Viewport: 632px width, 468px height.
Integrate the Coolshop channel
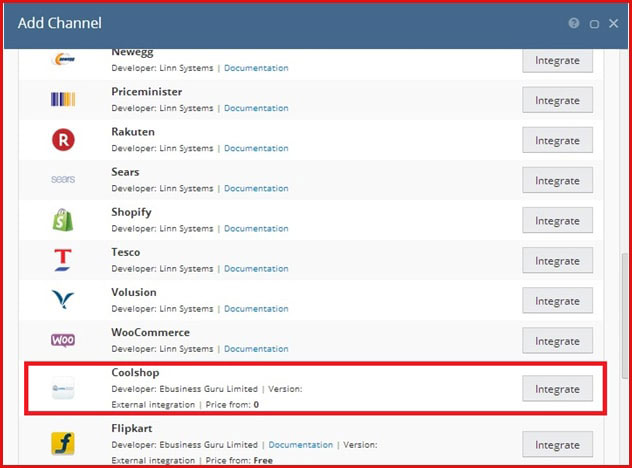coord(557,389)
